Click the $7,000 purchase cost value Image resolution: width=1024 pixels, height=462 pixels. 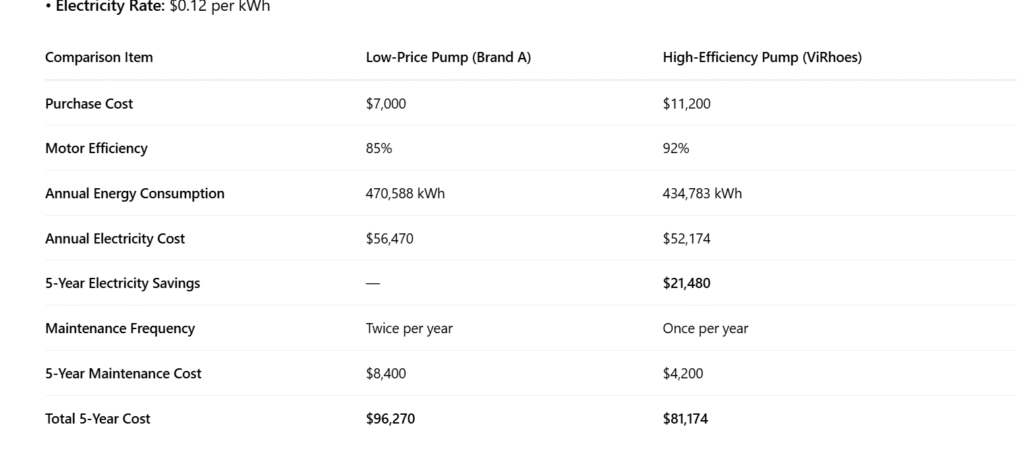386,104
